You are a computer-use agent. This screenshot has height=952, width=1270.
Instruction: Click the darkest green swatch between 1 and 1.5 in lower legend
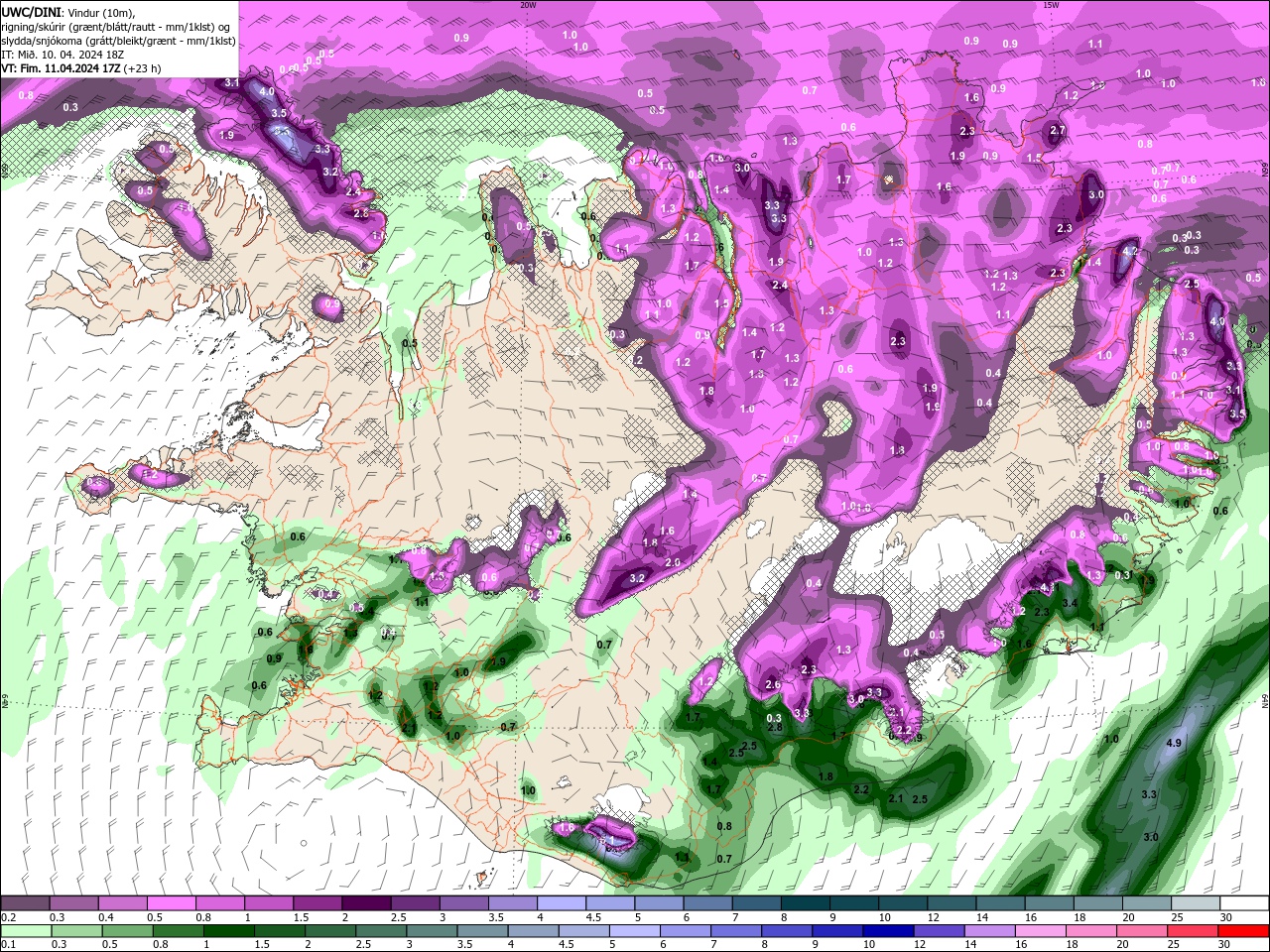click(x=227, y=931)
